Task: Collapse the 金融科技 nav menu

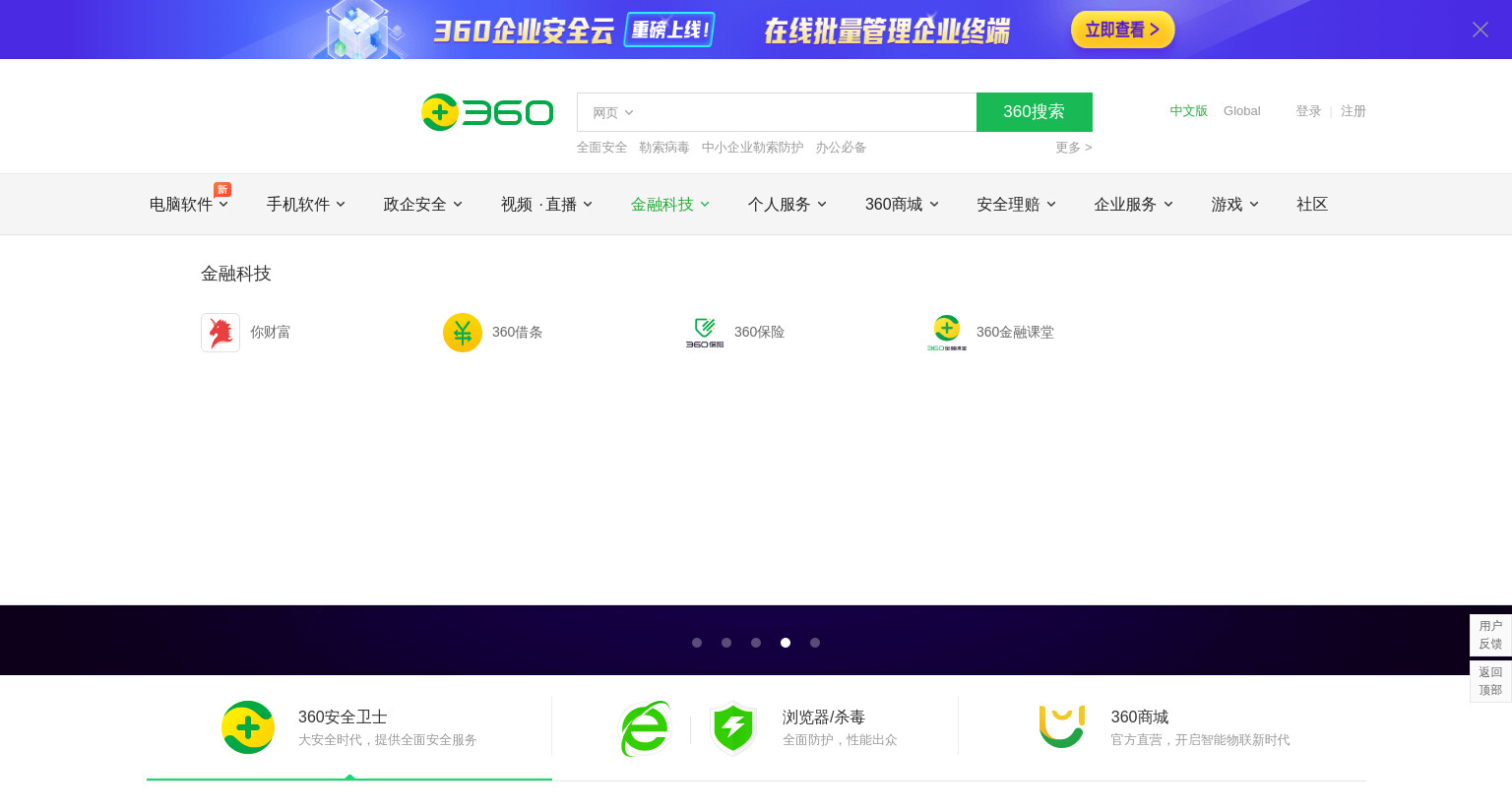Action: (670, 205)
